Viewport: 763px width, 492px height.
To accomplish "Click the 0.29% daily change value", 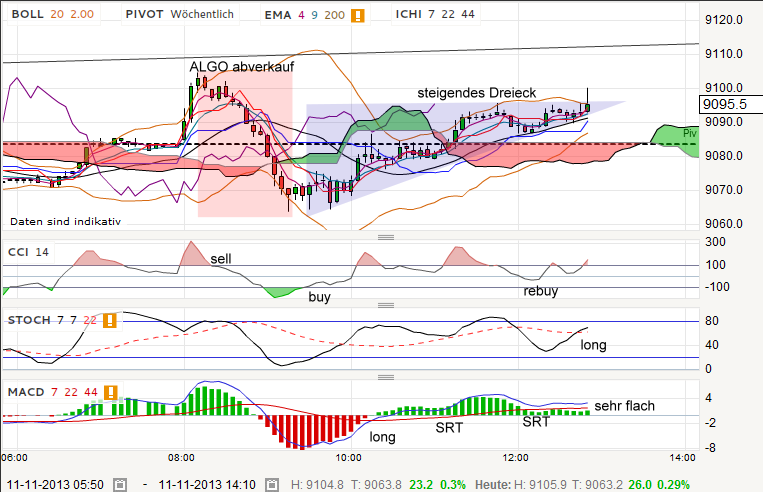I will point(673,485).
